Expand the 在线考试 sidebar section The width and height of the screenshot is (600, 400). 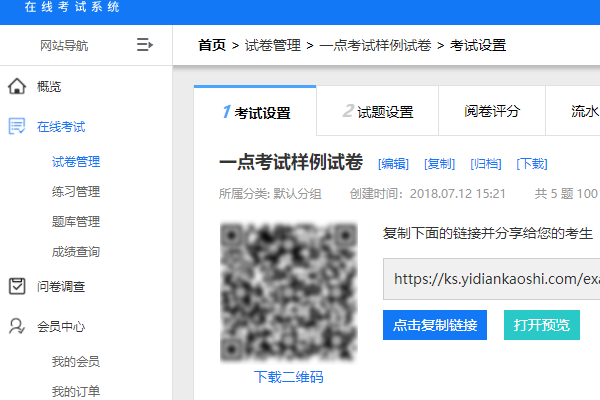pos(61,127)
